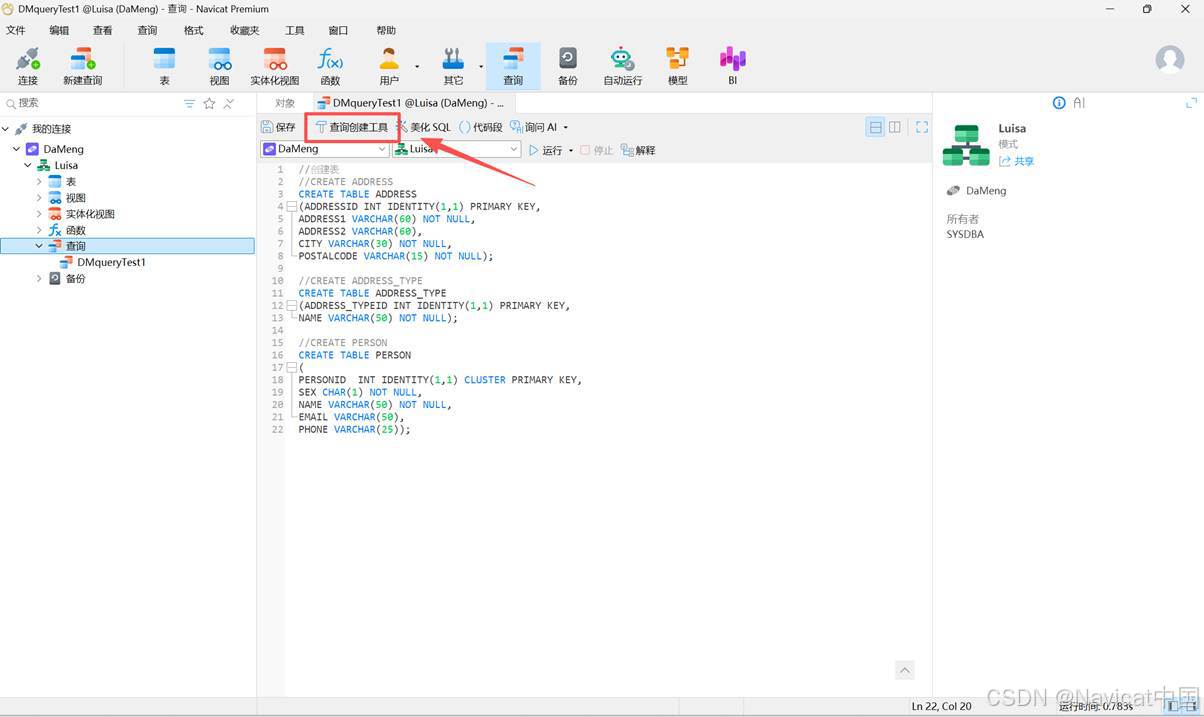Open the DaMeng connection dropdown
This screenshot has width=1204, height=717.
[324, 149]
